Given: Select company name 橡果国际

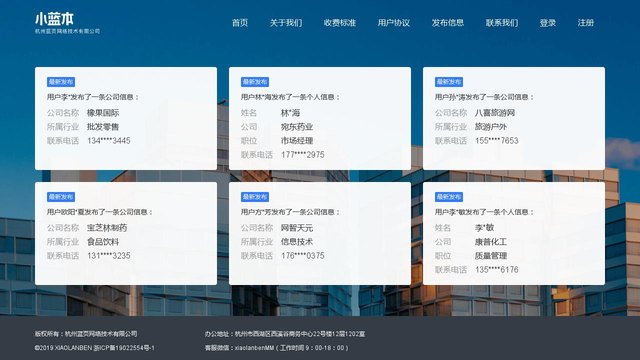Looking at the screenshot, I should [103, 113].
